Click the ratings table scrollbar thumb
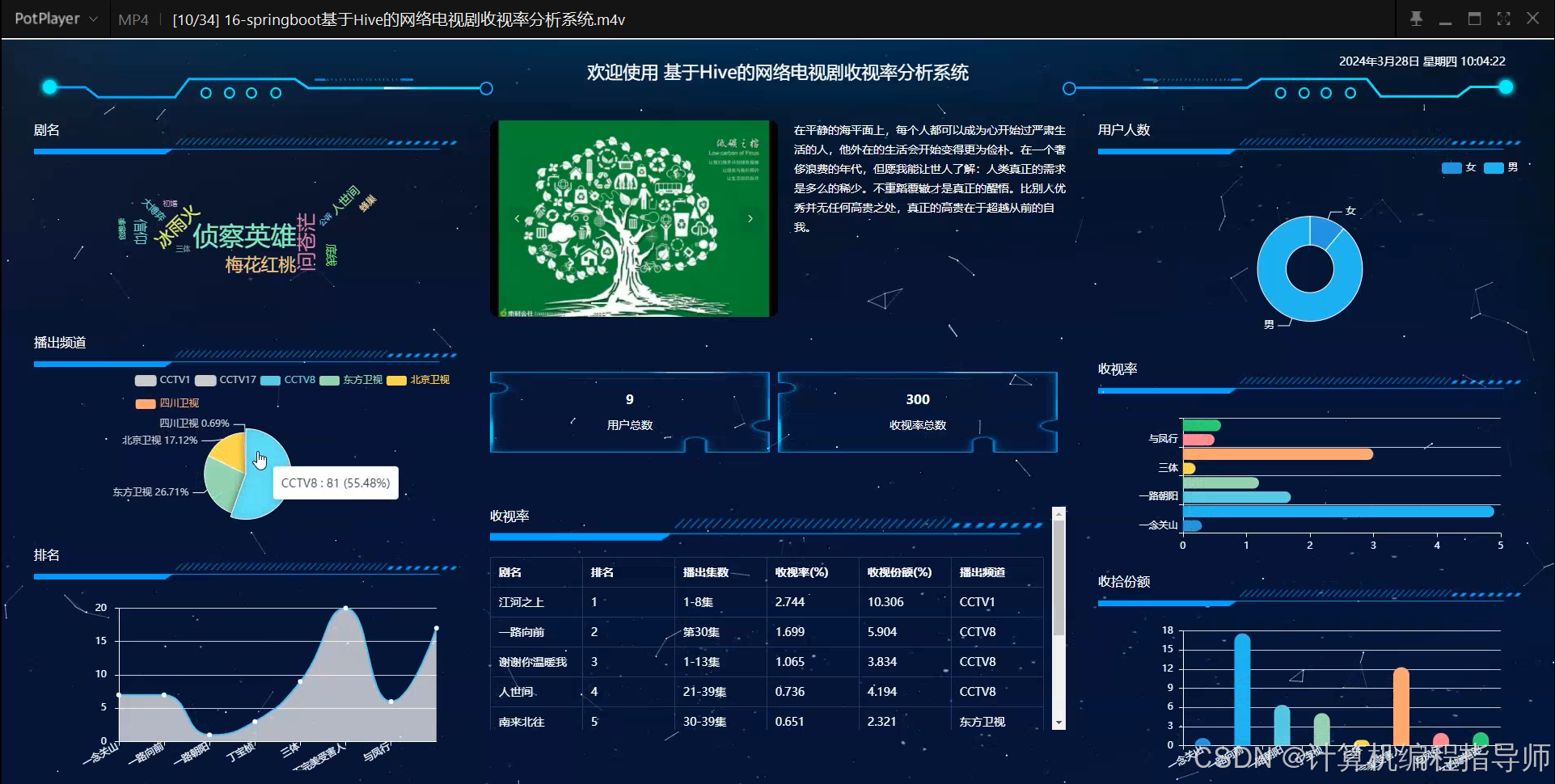 tap(1058, 578)
